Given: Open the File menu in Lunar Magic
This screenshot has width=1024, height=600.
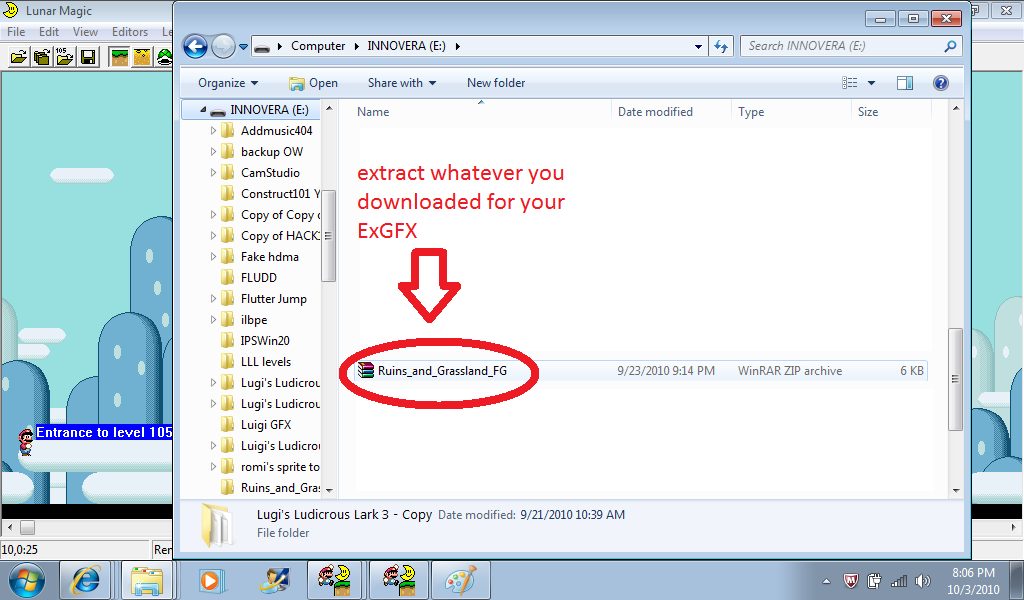Looking at the screenshot, I should (16, 31).
